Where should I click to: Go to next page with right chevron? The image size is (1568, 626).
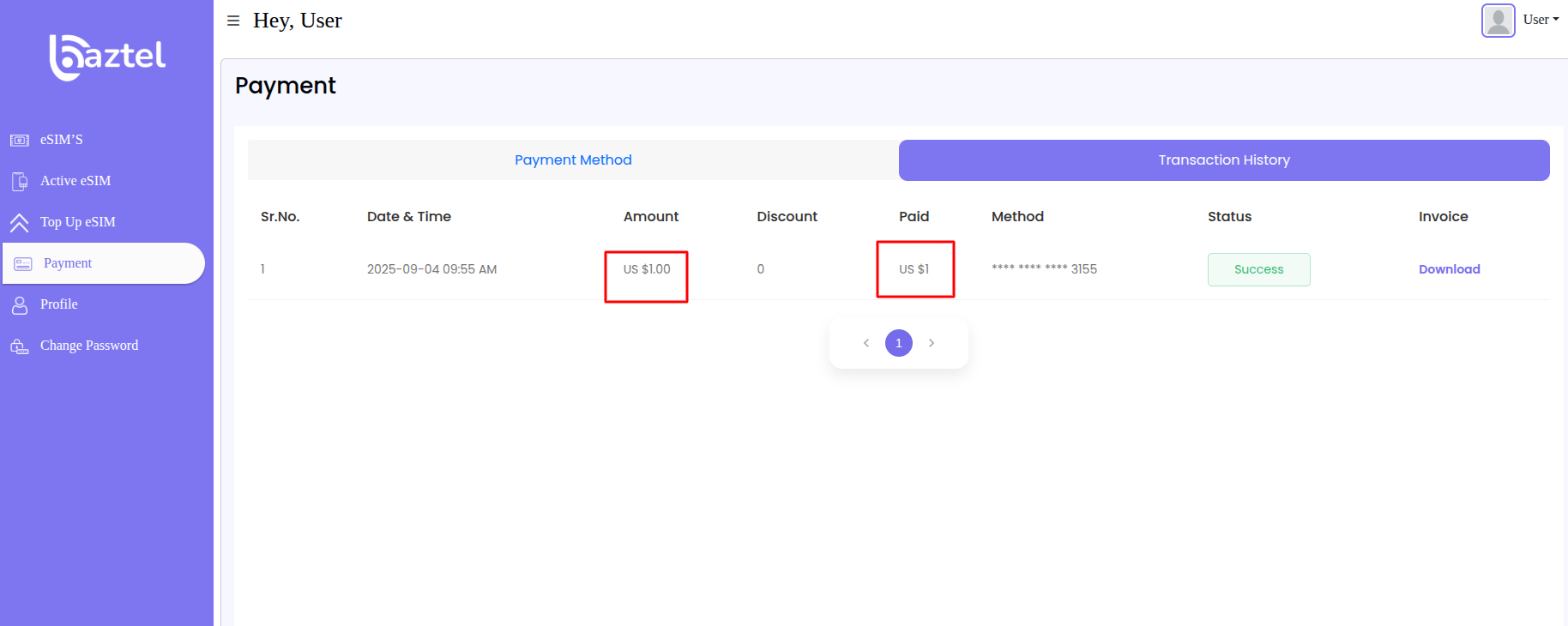tap(932, 343)
